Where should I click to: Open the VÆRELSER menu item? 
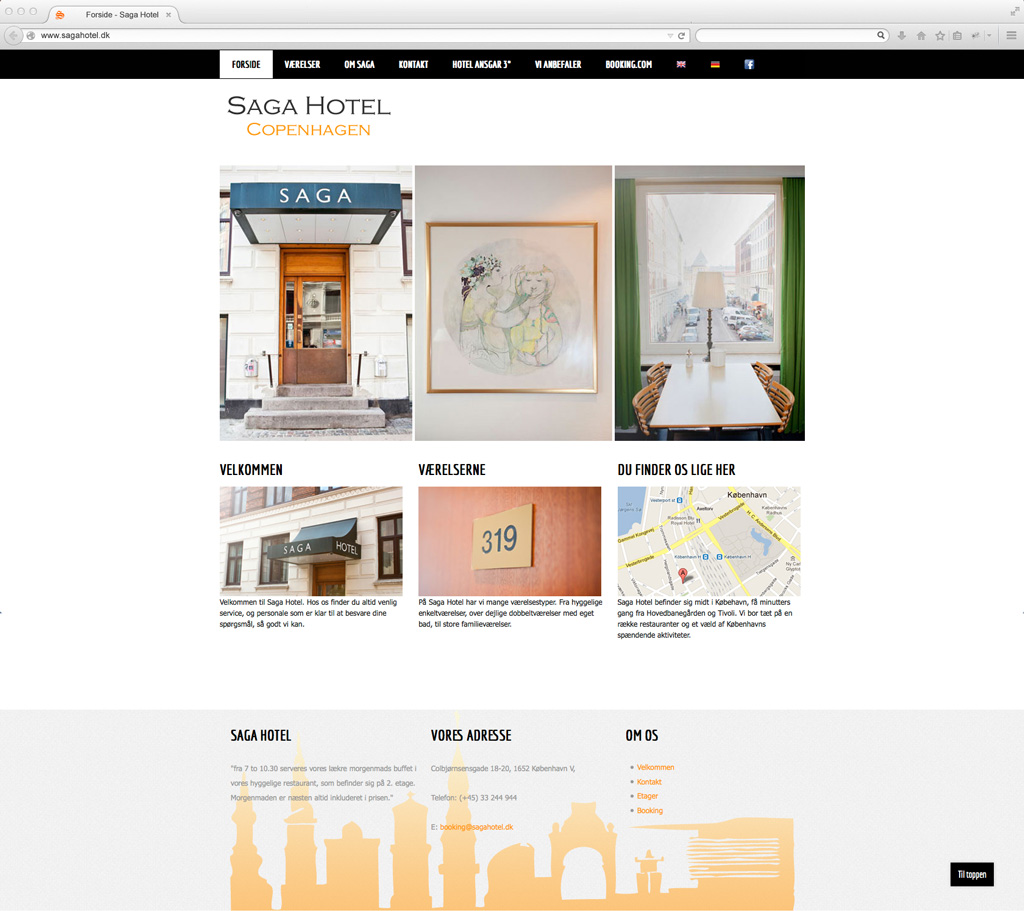tap(302, 64)
